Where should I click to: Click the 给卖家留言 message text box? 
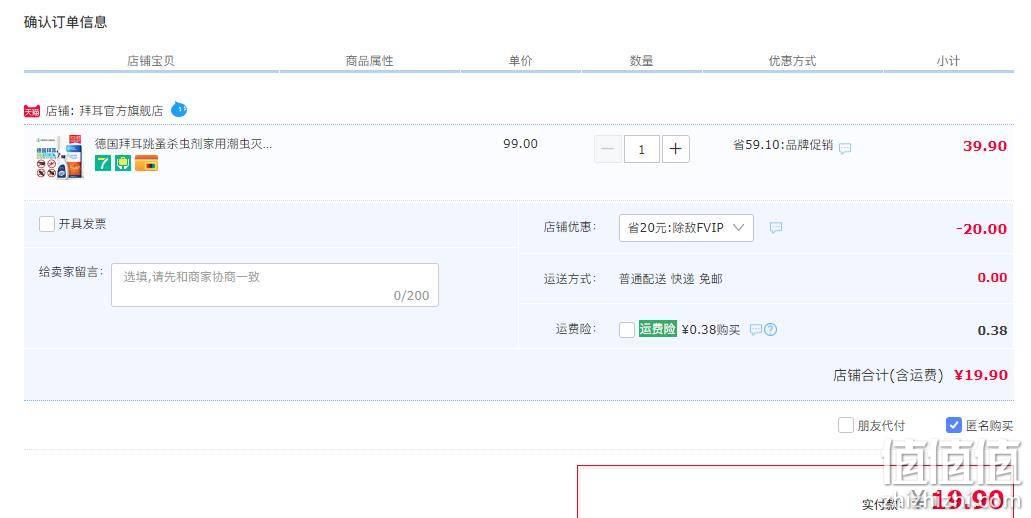point(275,285)
